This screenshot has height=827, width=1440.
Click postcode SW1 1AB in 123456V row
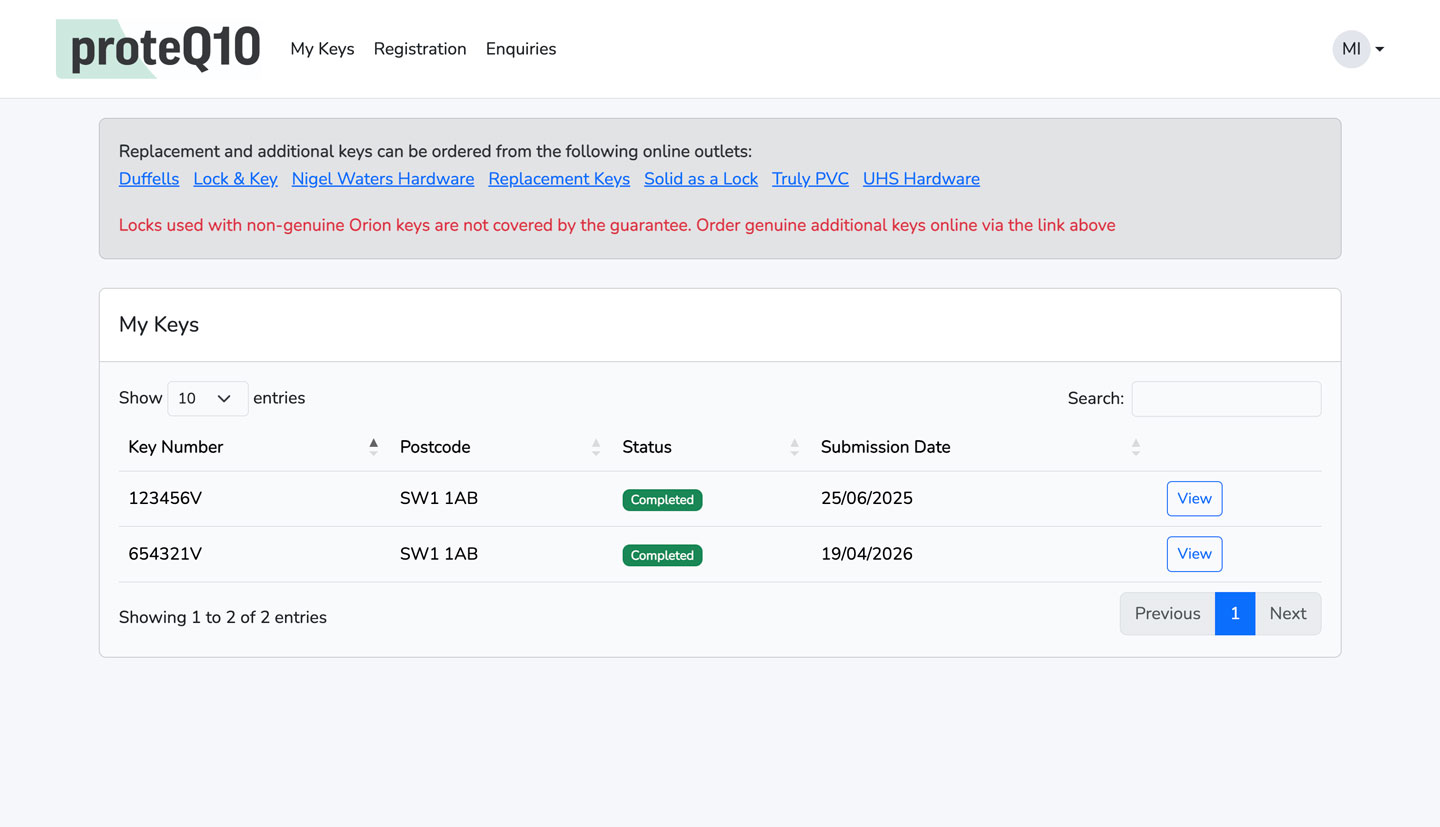(x=439, y=498)
